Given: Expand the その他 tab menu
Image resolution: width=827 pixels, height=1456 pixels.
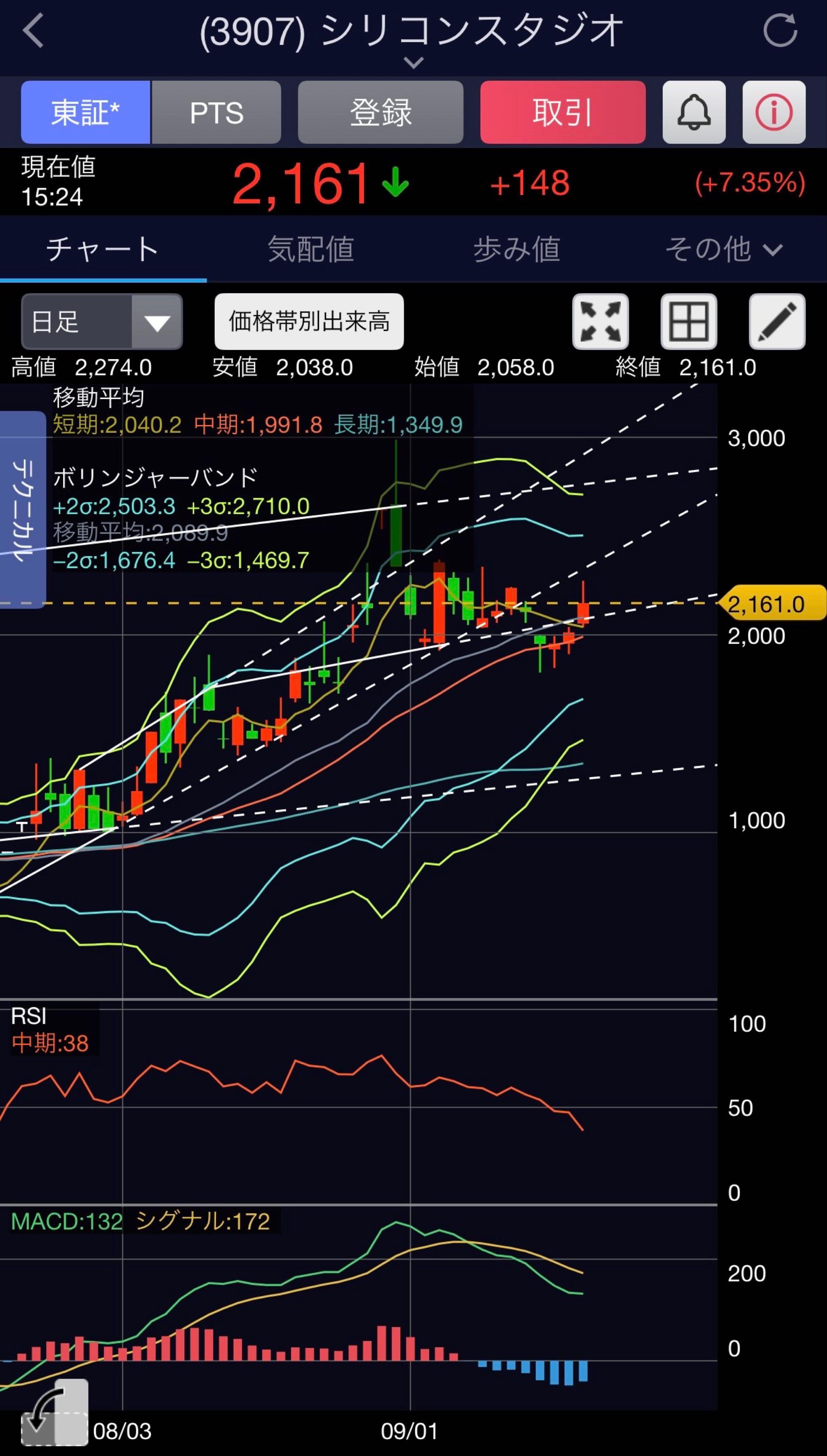Looking at the screenshot, I should pos(724,249).
